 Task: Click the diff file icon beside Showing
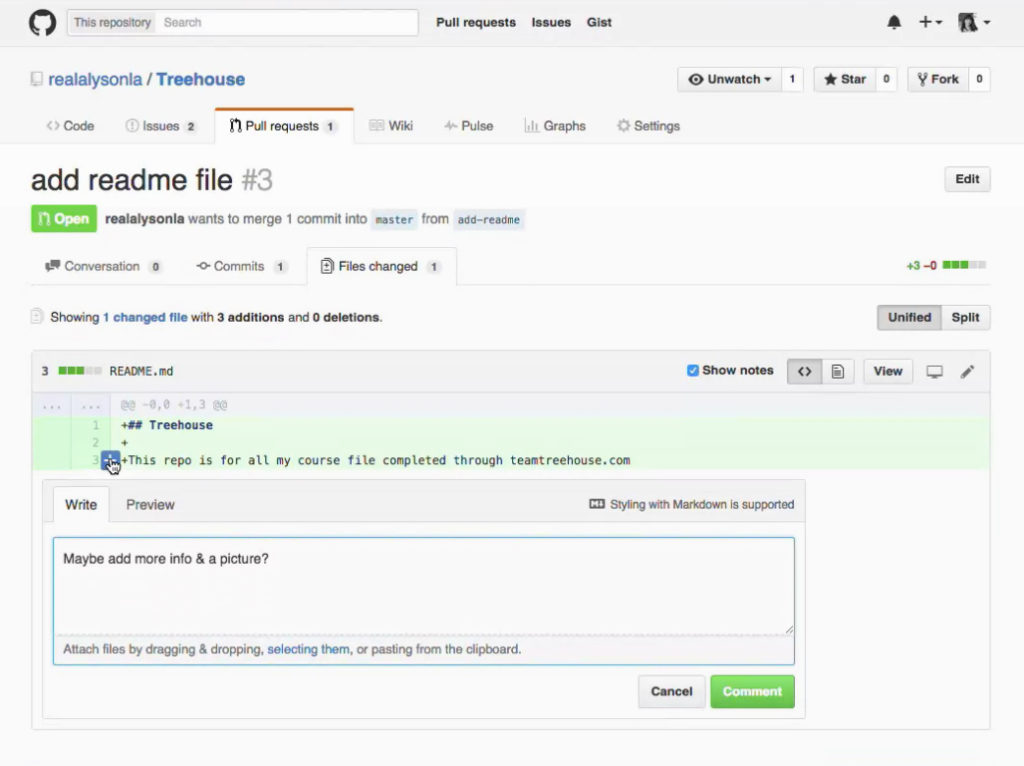[x=37, y=317]
